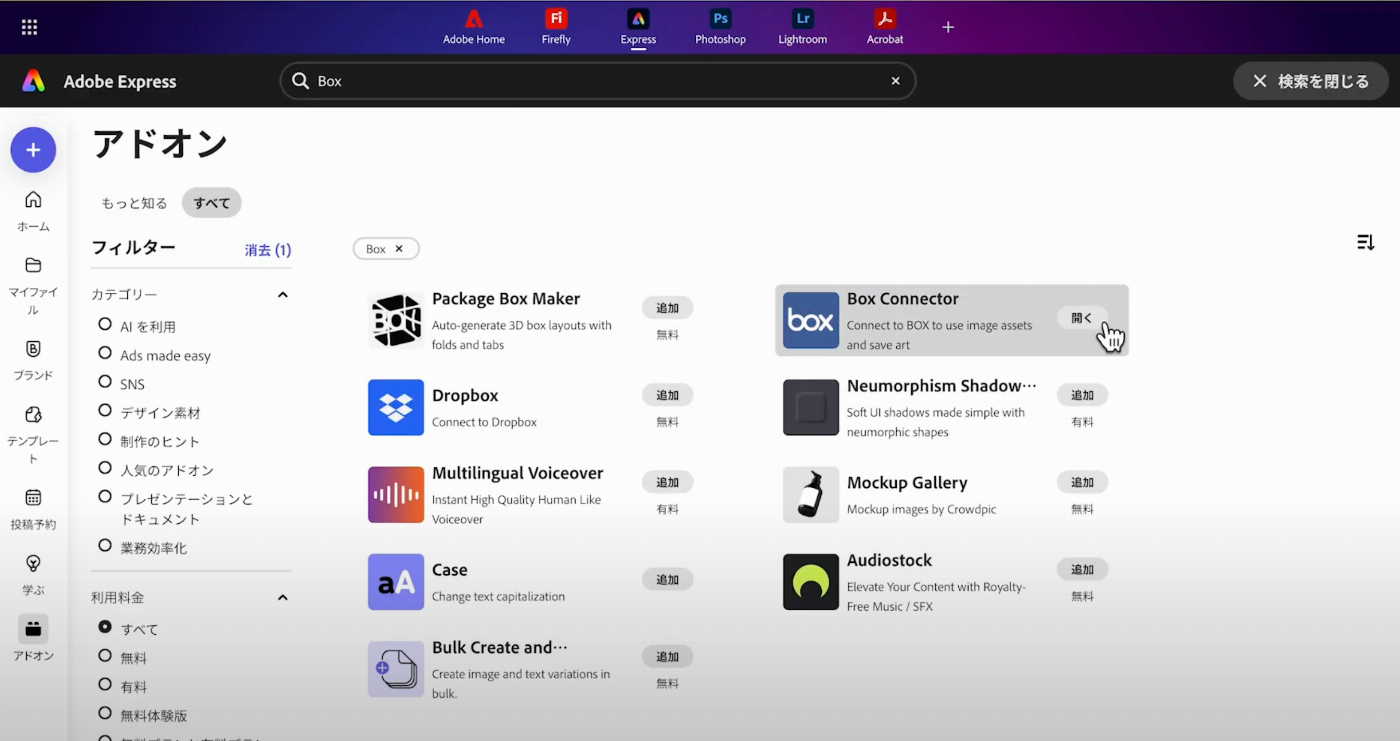1400x741 pixels.
Task: Open the ブランド brand sidebar icon
Action: 33,349
